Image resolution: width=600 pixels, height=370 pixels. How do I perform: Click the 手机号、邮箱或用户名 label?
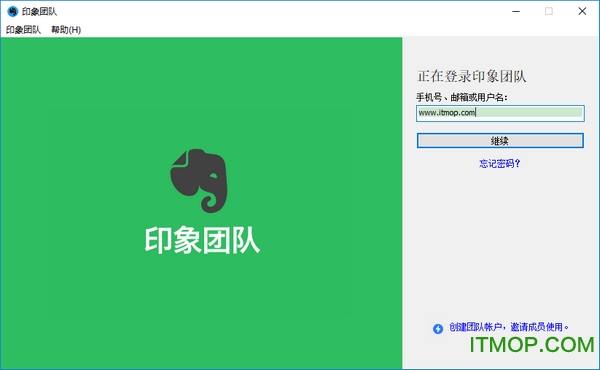pyautogui.click(x=461, y=97)
